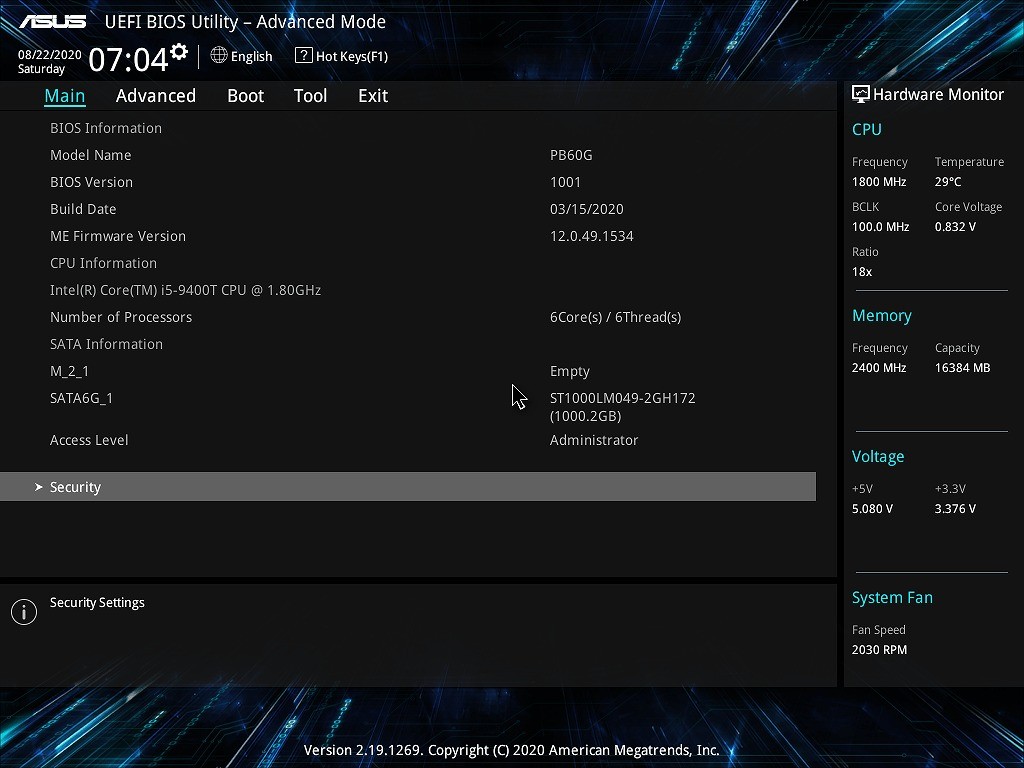Click the Hot Keys(F1) label

[351, 57]
